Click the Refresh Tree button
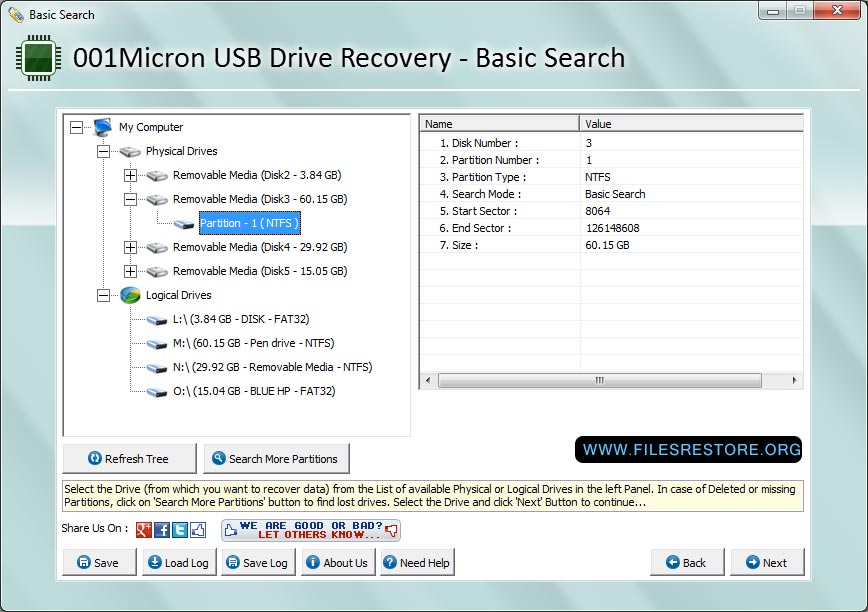This screenshot has width=868, height=612. (130, 459)
